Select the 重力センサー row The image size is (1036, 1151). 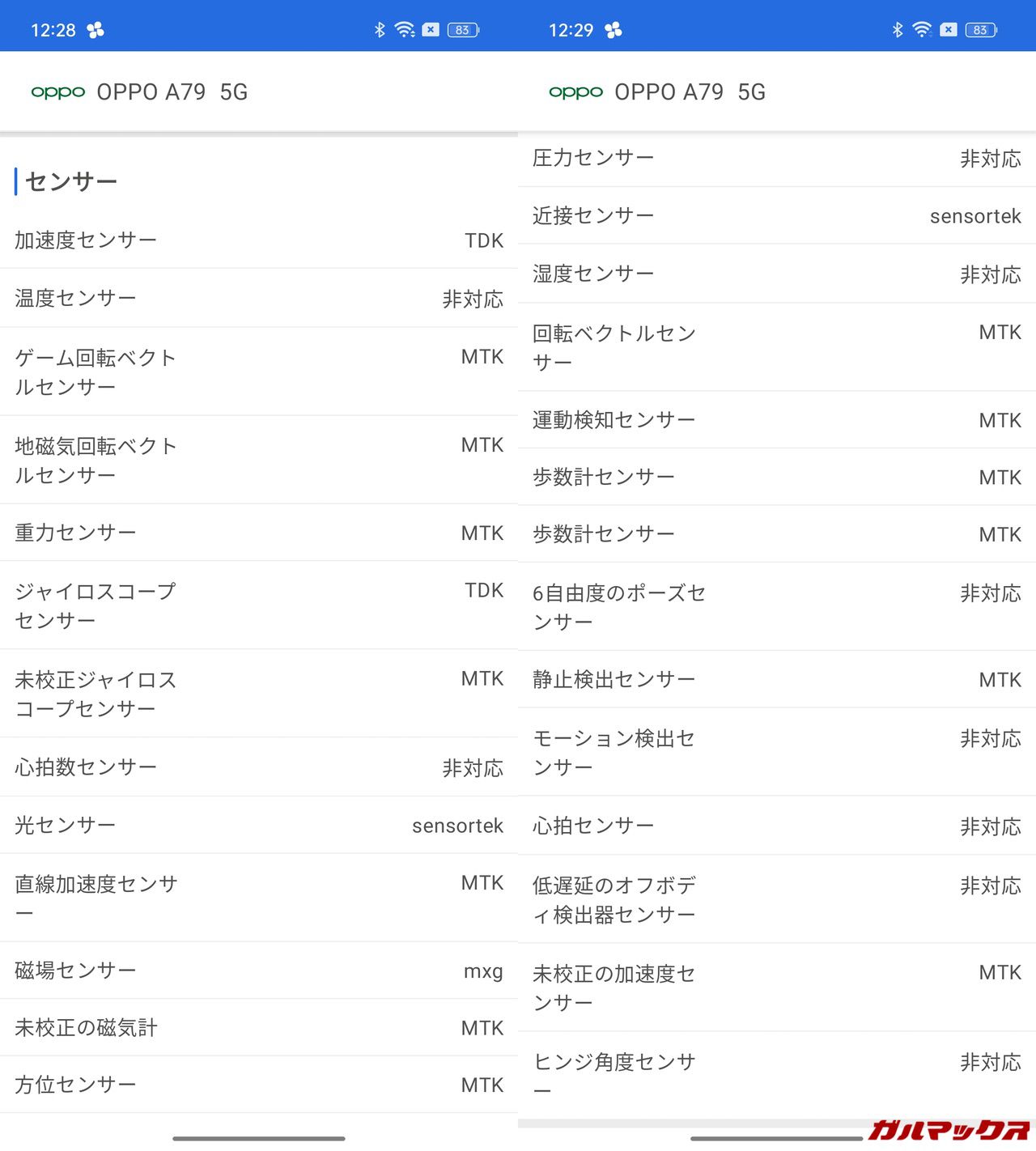259,533
